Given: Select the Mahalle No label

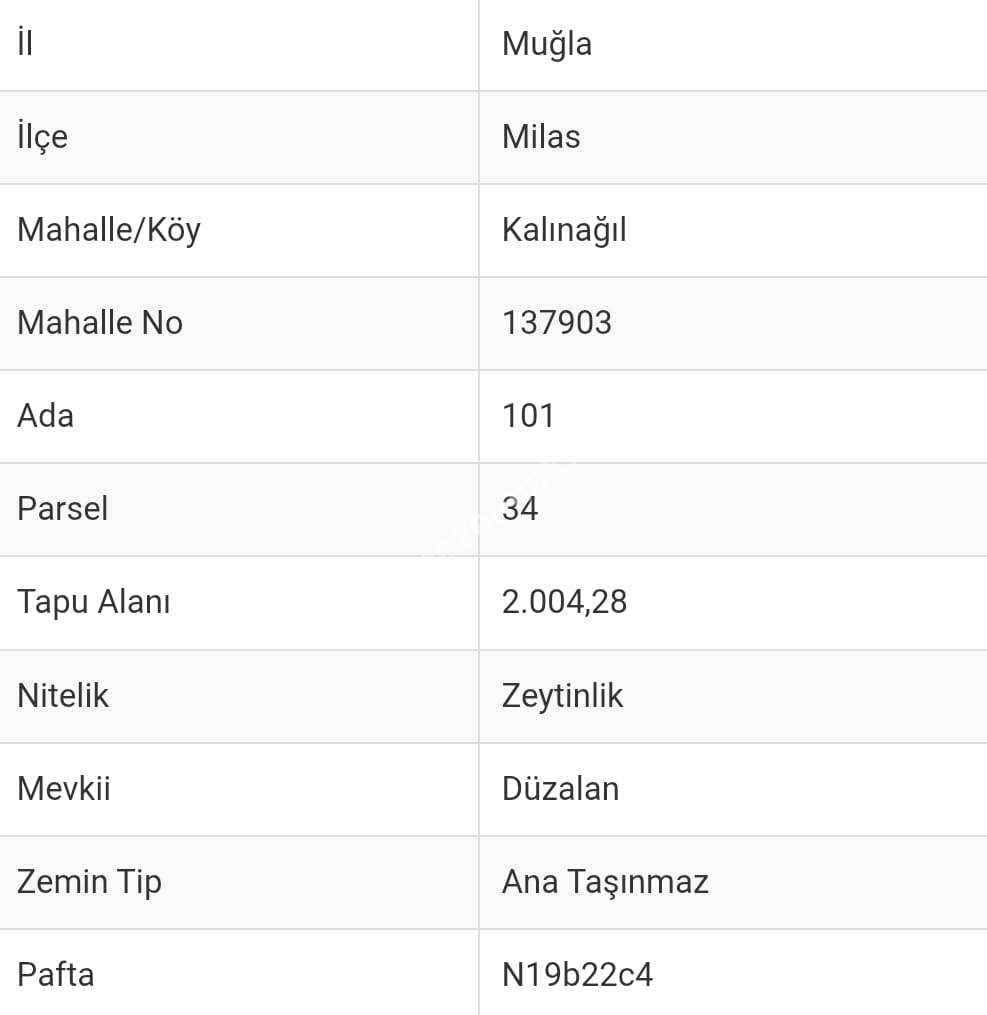Looking at the screenshot, I should click(x=100, y=323).
